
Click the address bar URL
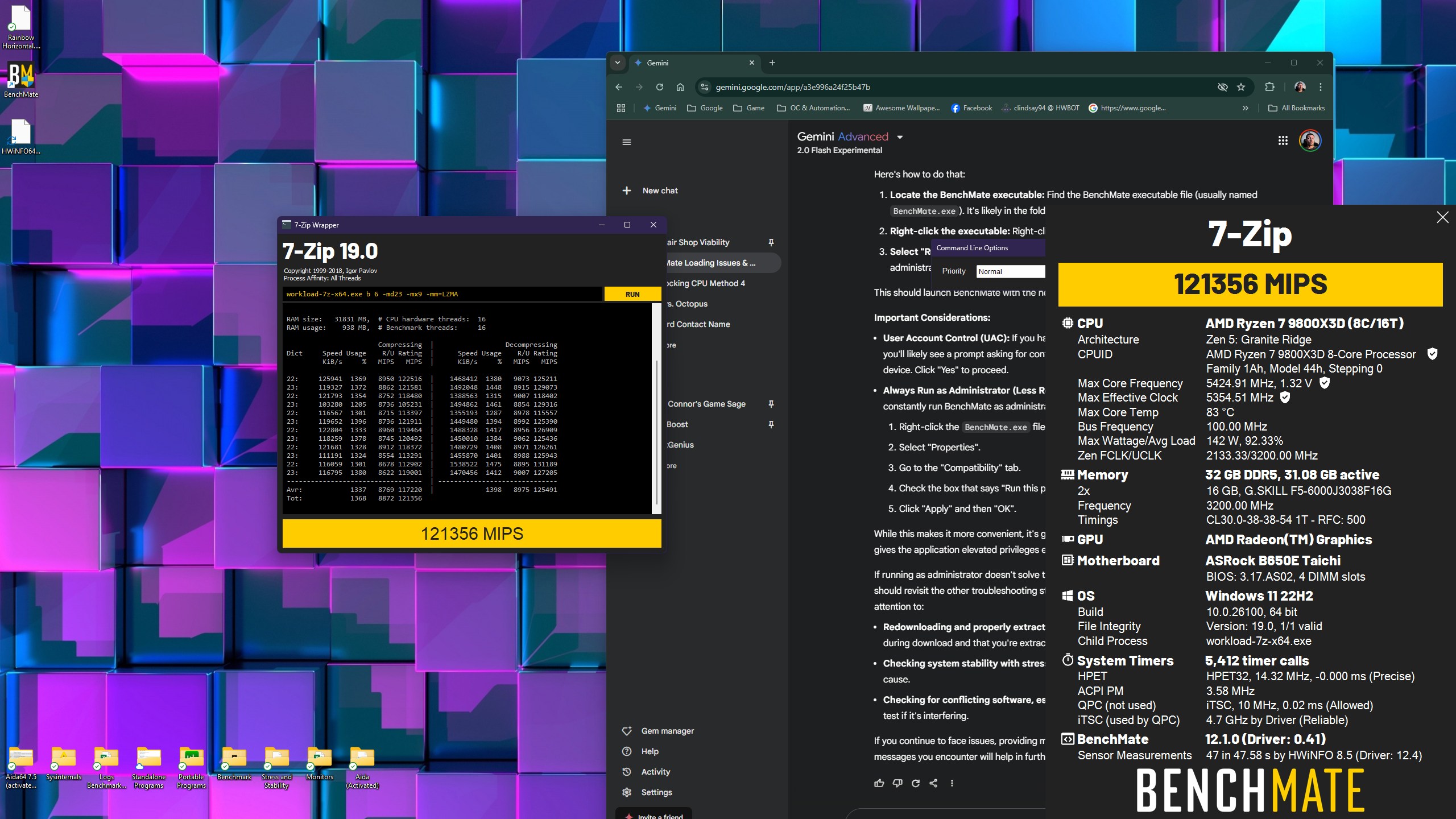[x=793, y=87]
